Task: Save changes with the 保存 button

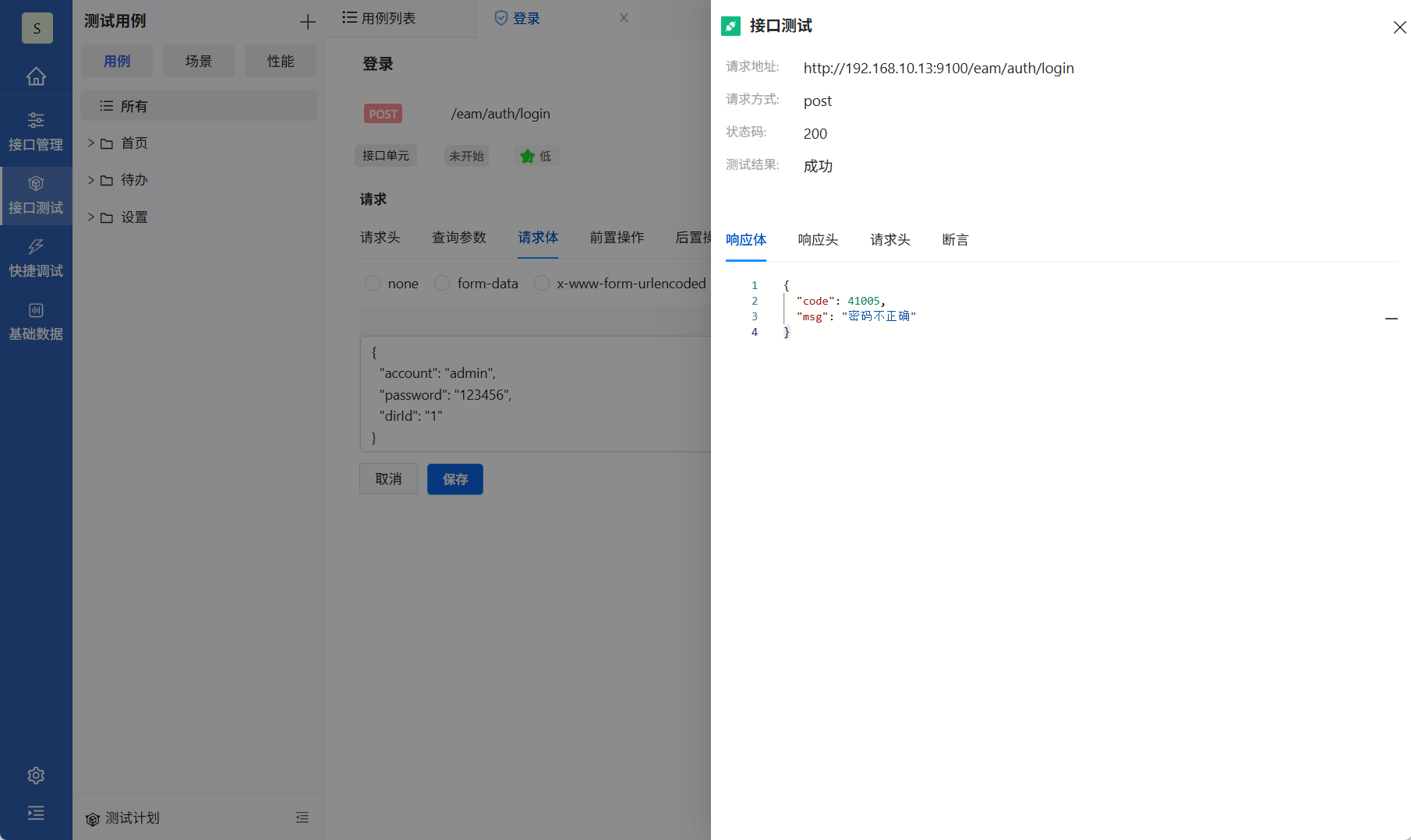Action: click(x=454, y=478)
